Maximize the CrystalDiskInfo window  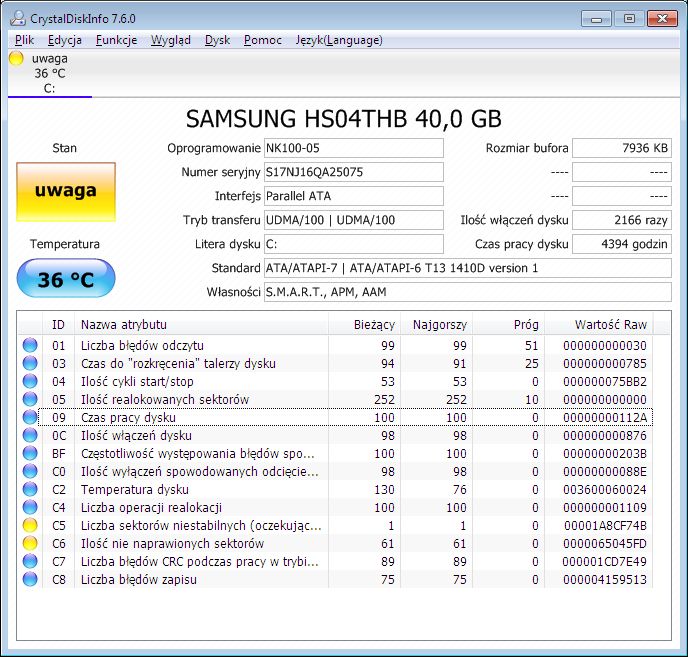(629, 19)
